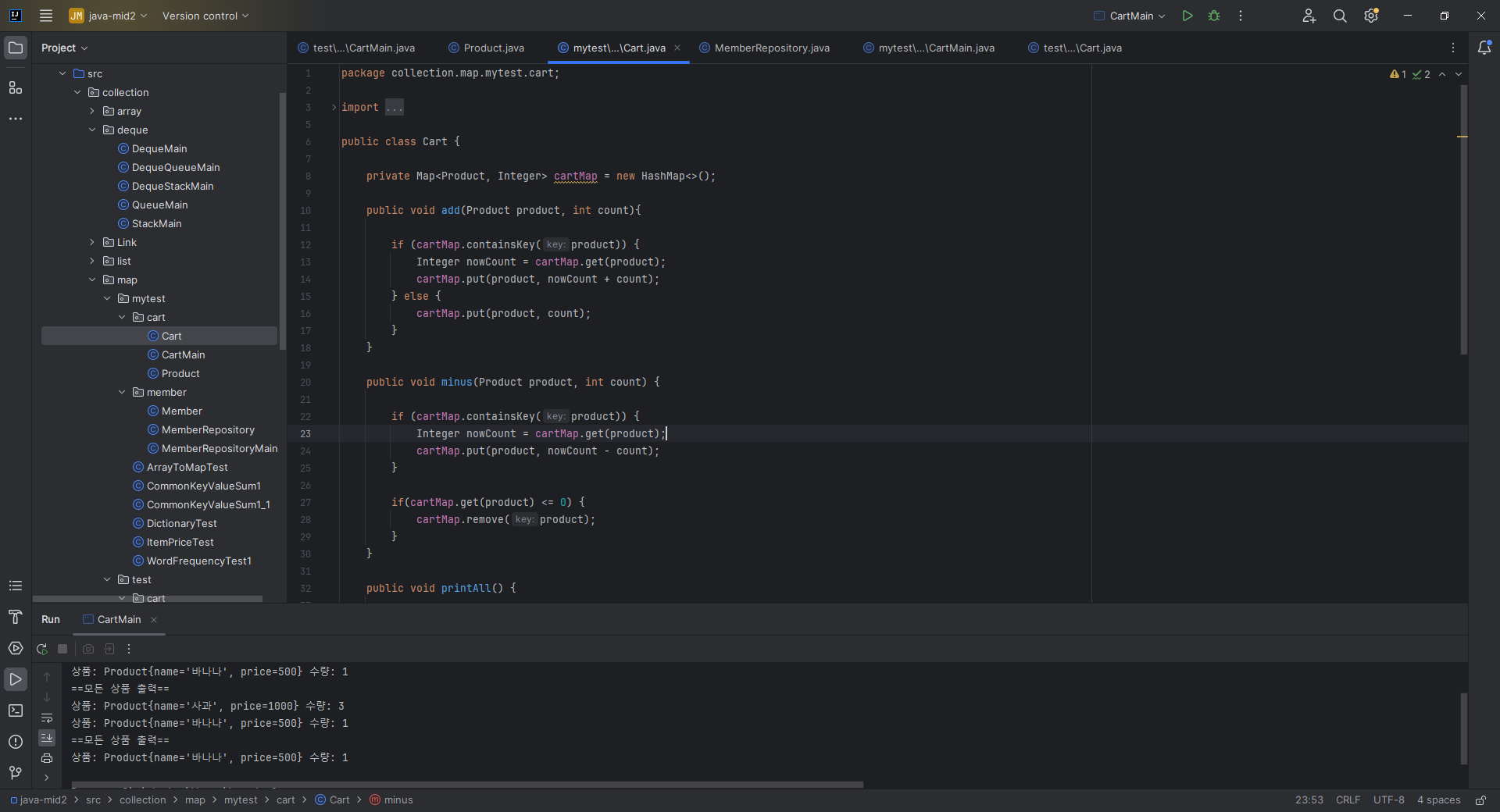This screenshot has height=812, width=1500.
Task: Open Project view mode dropdown
Action: click(64, 48)
